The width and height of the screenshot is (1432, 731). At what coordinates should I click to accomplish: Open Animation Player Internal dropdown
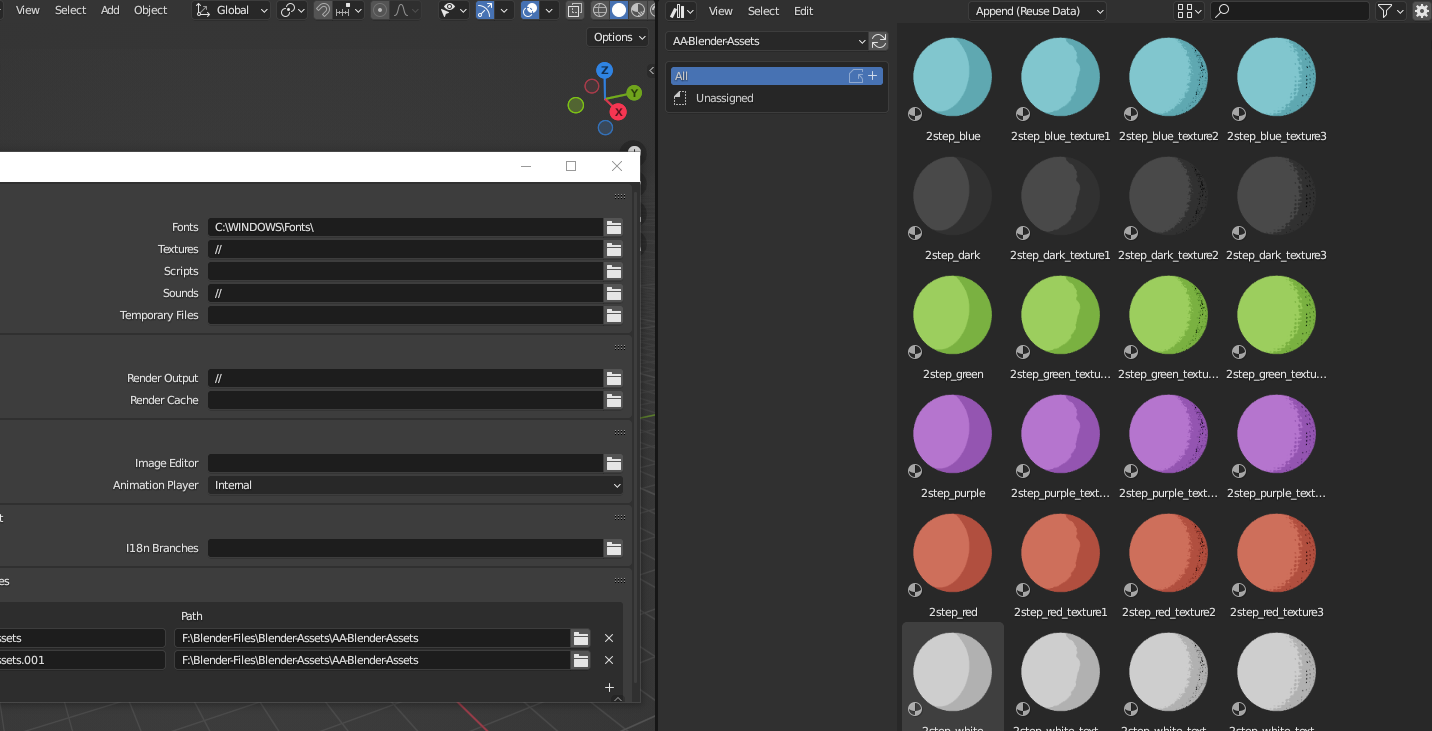tap(416, 485)
